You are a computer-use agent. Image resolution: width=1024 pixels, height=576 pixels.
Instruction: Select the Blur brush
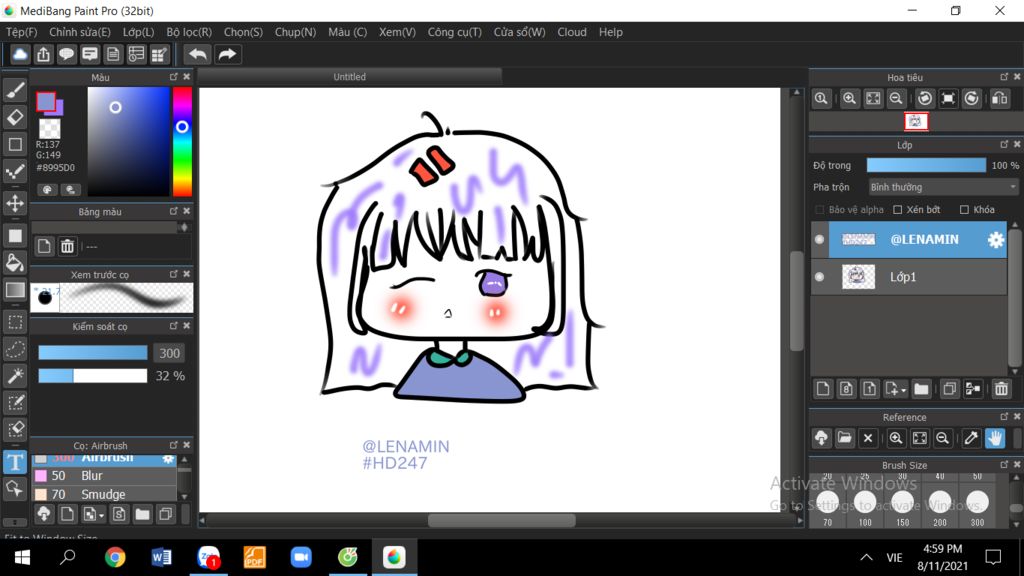[104, 475]
